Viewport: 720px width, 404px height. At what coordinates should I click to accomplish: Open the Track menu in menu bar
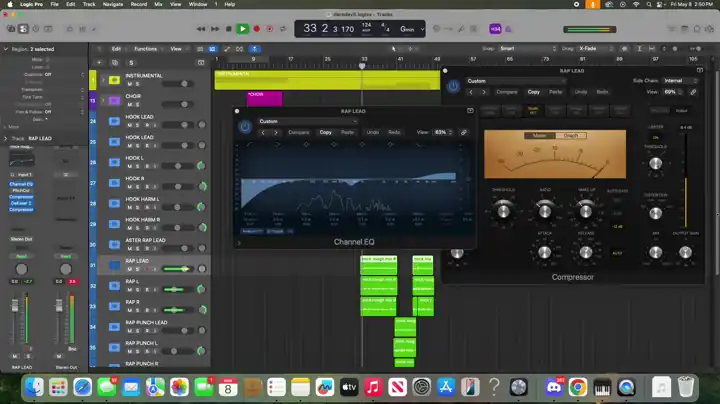[x=89, y=4]
